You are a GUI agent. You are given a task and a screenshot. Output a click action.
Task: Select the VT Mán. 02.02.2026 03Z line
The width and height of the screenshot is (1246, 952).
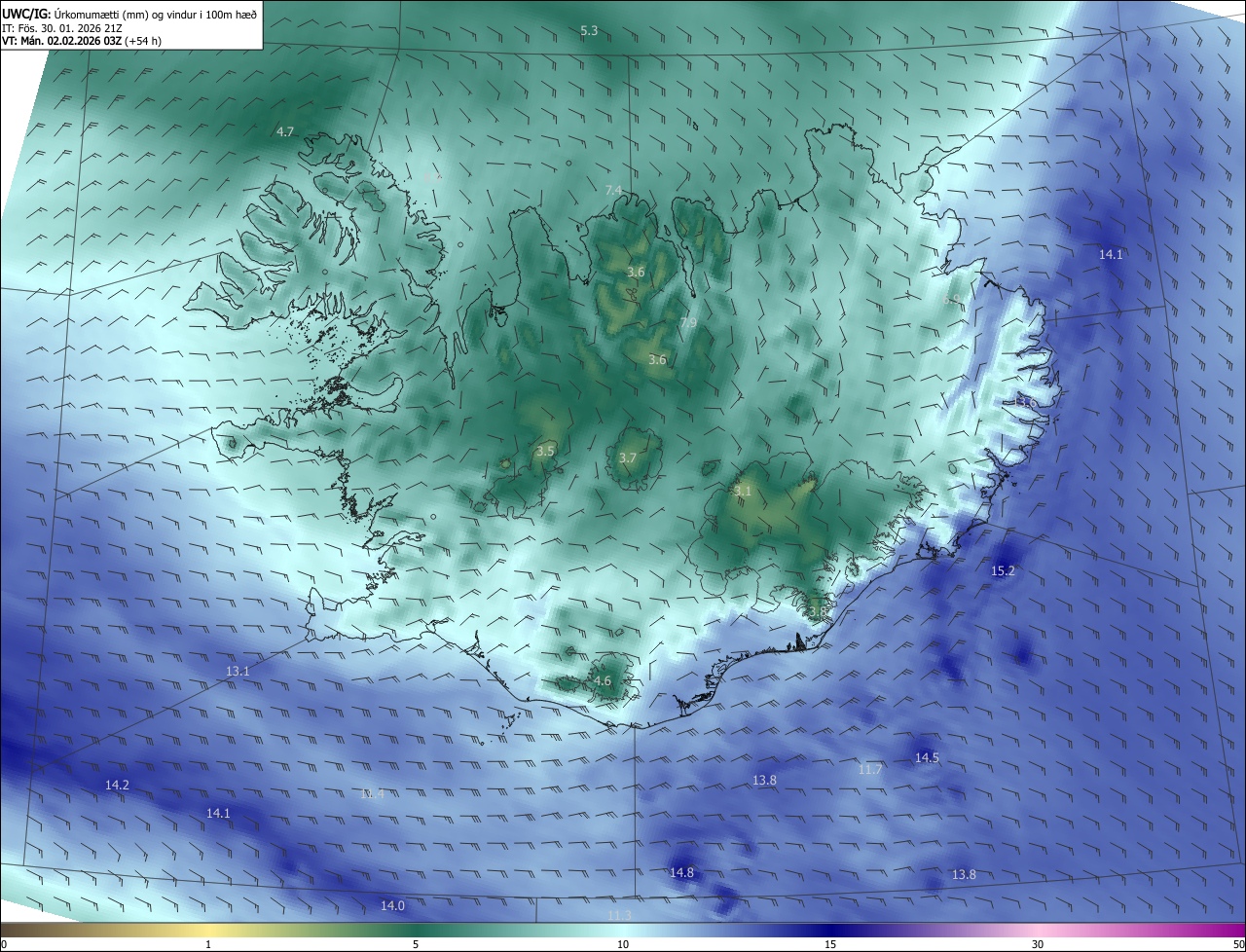click(x=82, y=41)
